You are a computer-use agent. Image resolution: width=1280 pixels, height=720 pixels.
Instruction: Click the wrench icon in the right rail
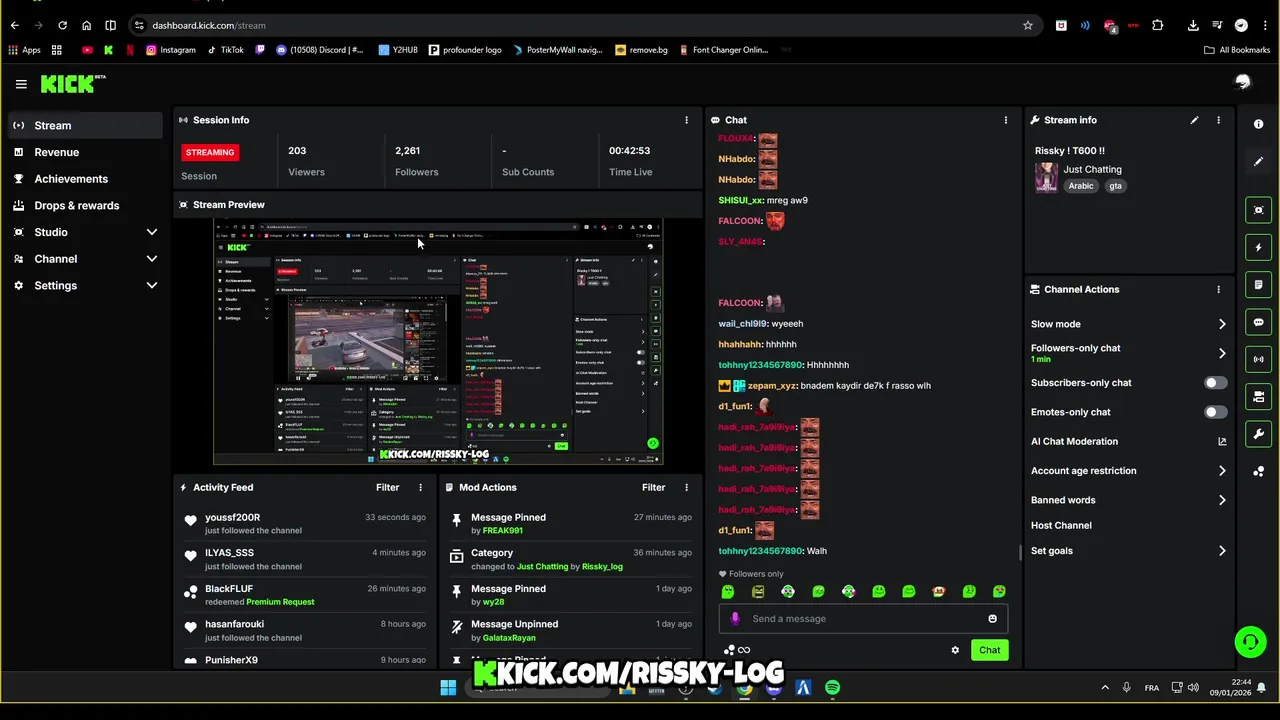(x=1258, y=434)
